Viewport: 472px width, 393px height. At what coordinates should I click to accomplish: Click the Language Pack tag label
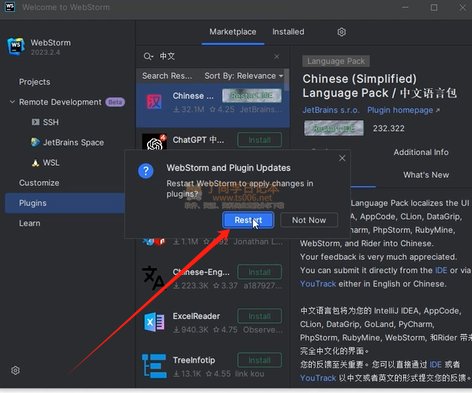[336, 61]
